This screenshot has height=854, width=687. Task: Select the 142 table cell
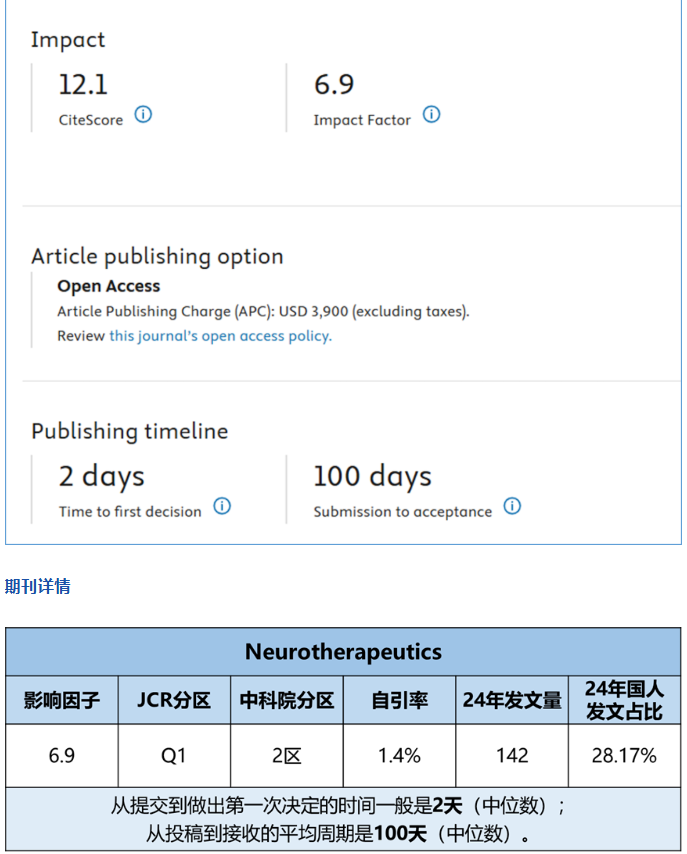[512, 756]
